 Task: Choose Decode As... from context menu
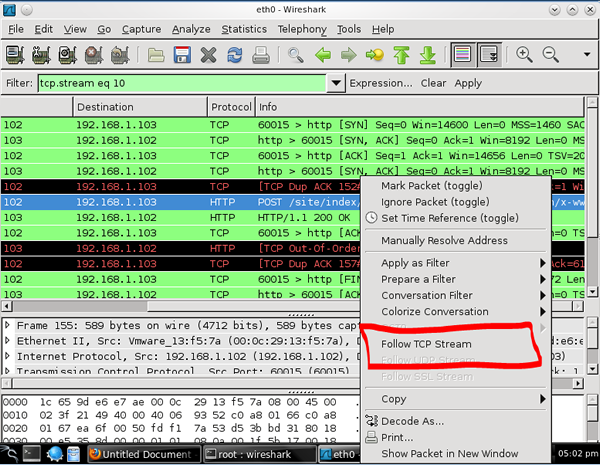click(455, 421)
